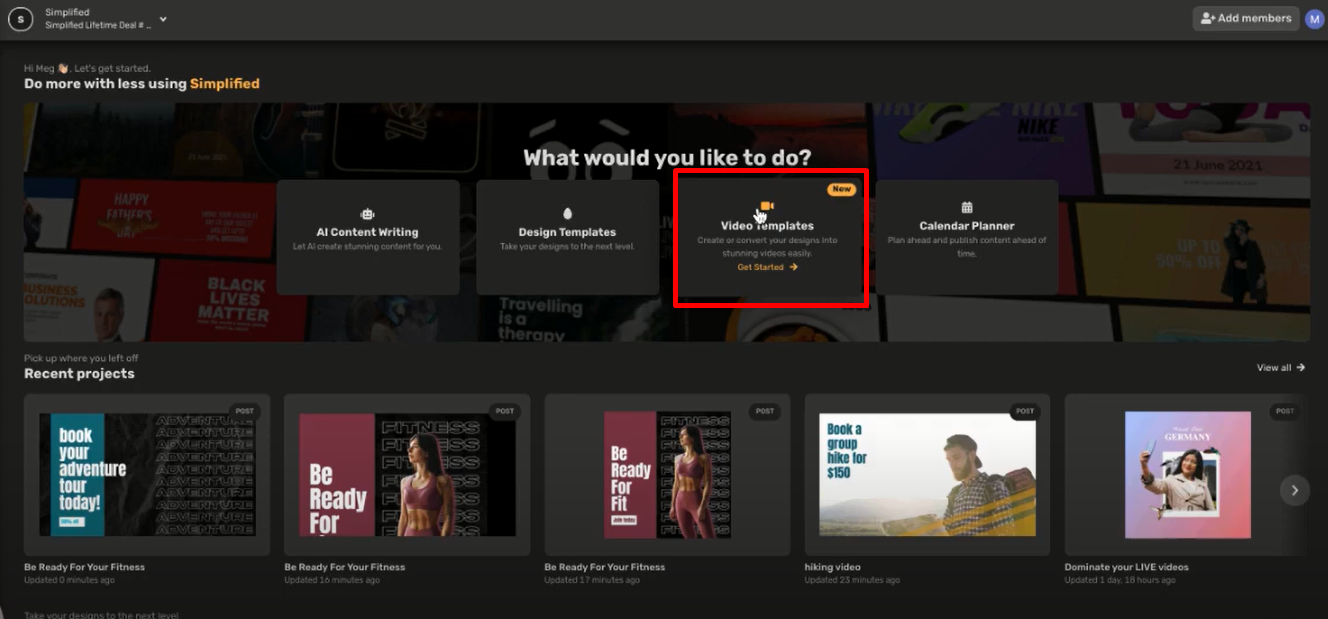This screenshot has width=1328, height=619.
Task: Open the Design Templates card
Action: coord(567,237)
